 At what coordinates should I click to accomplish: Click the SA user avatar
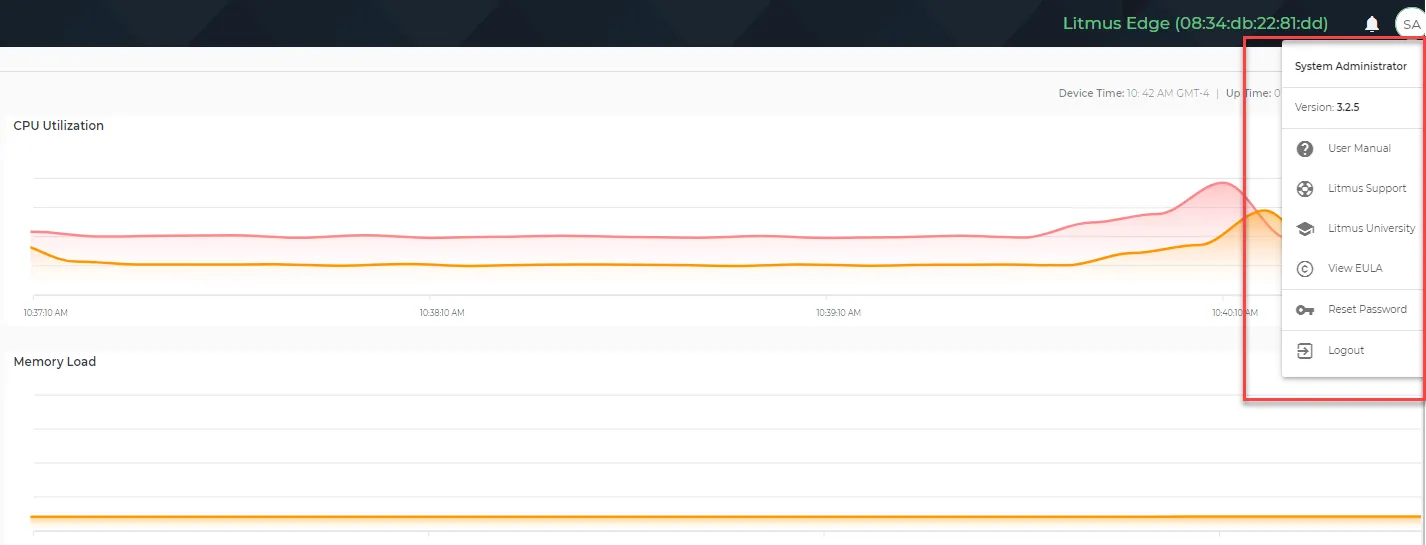1410,23
